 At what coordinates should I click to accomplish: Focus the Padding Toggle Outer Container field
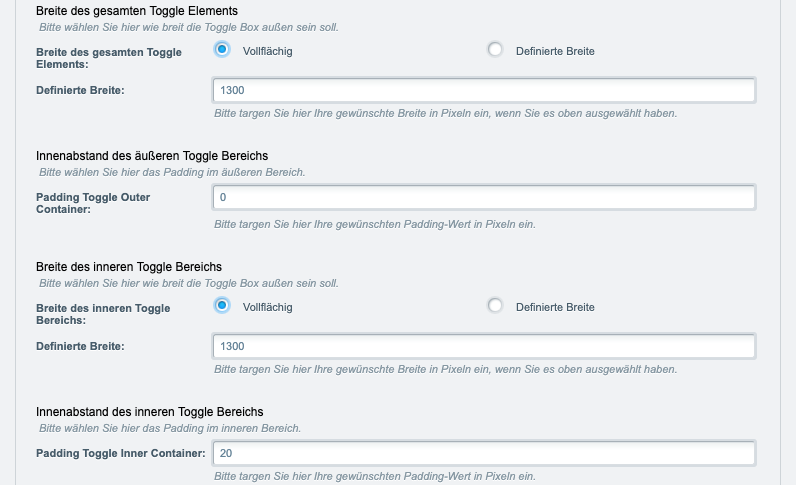coord(484,198)
